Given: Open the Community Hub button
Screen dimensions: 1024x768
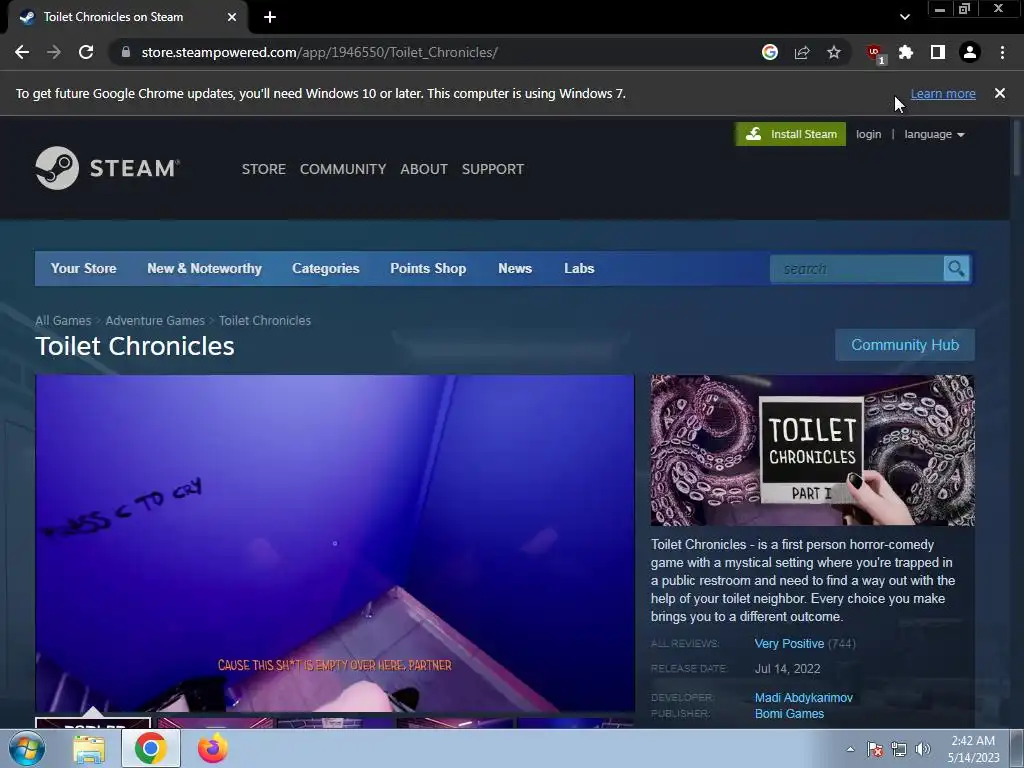Looking at the screenshot, I should pos(905,345).
